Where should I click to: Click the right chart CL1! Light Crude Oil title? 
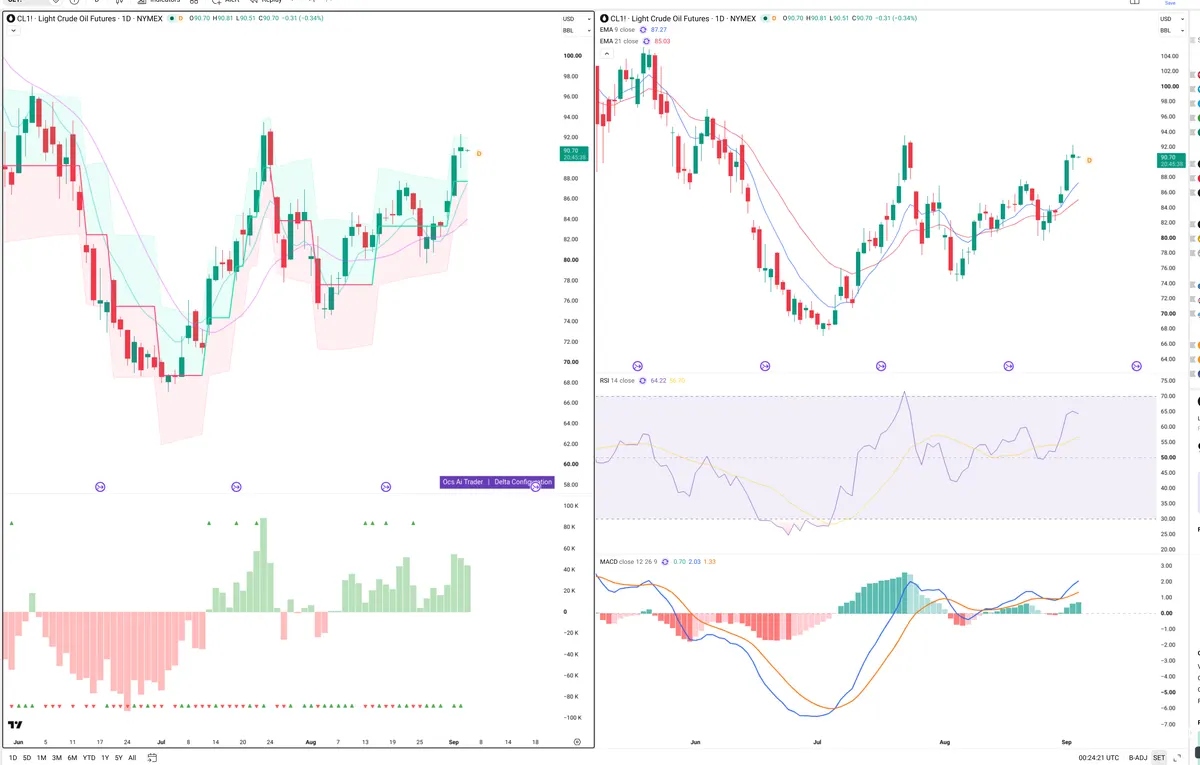coord(684,18)
